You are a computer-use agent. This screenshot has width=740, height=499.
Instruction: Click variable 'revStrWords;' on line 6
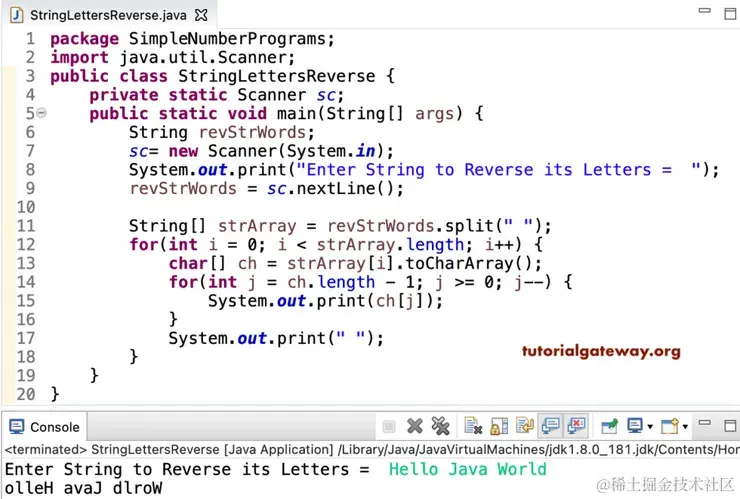pos(257,132)
